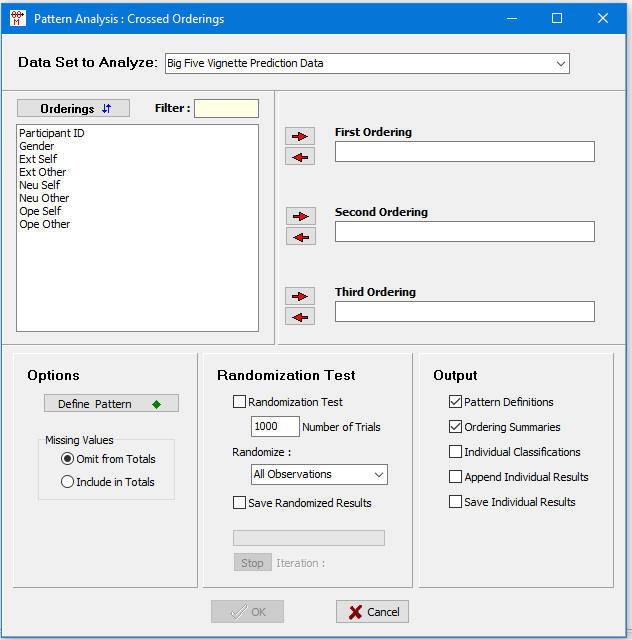Click left arrow to remove First Ordering
This screenshot has width=632, height=640.
point(299,157)
